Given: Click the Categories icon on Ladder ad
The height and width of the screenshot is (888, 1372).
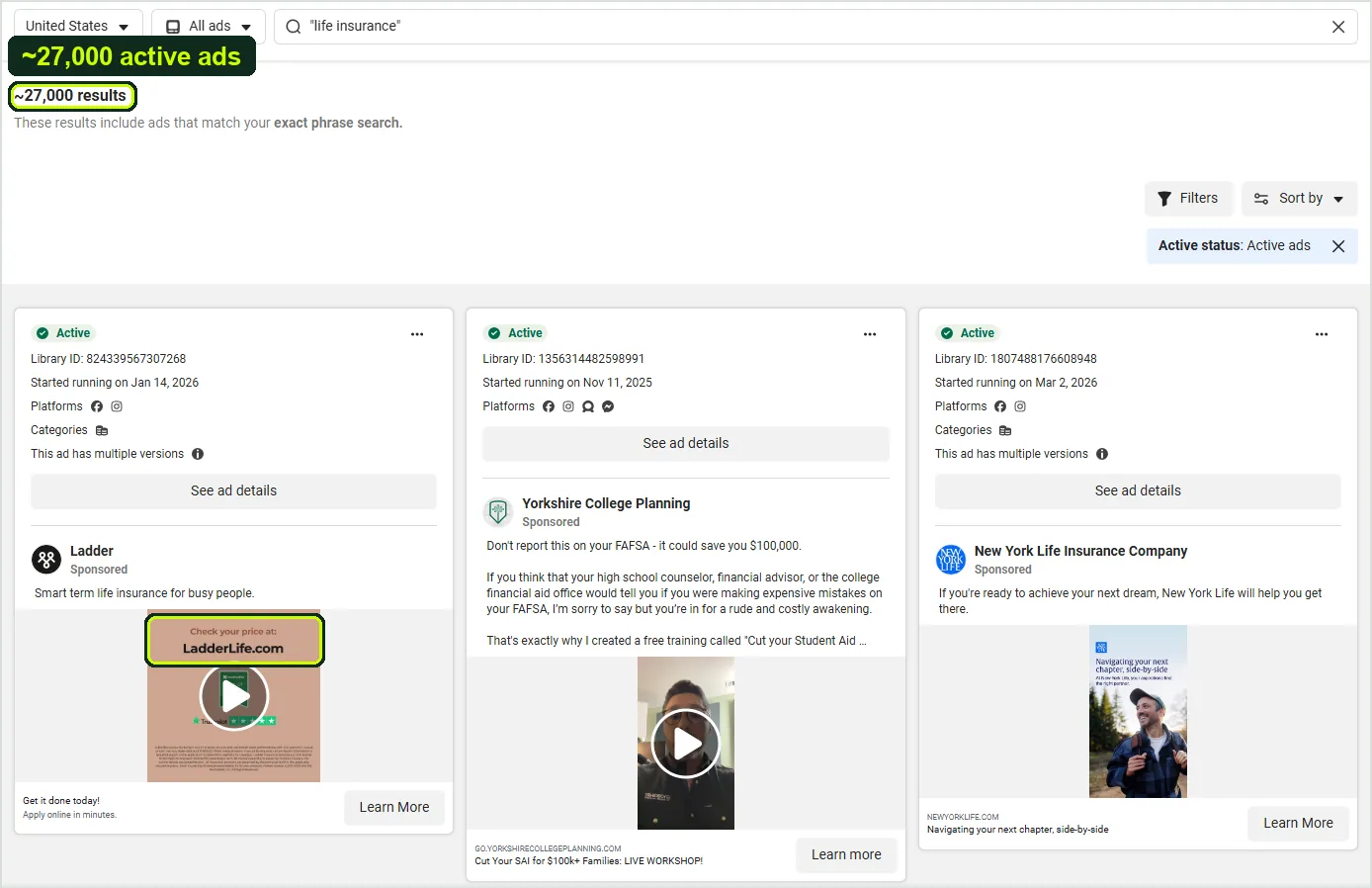Looking at the screenshot, I should coord(102,430).
